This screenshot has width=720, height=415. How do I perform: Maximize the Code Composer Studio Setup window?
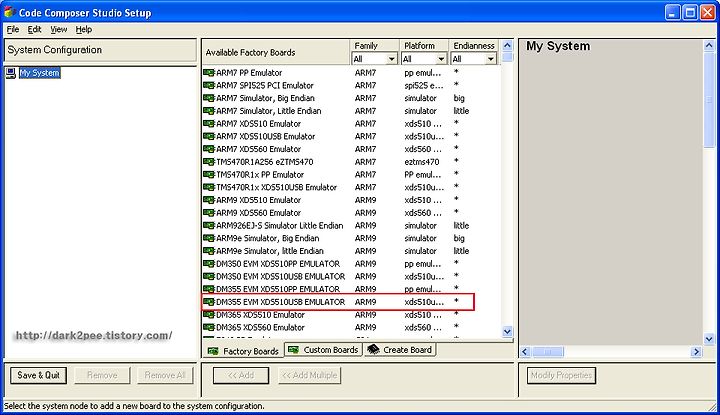[690, 12]
